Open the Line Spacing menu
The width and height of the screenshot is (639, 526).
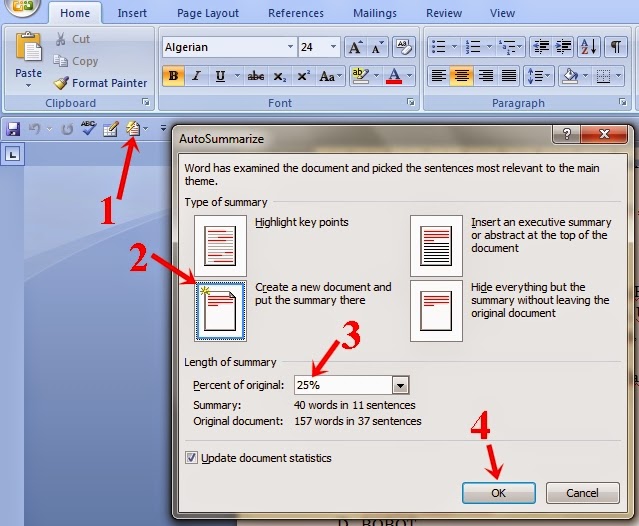tap(539, 76)
